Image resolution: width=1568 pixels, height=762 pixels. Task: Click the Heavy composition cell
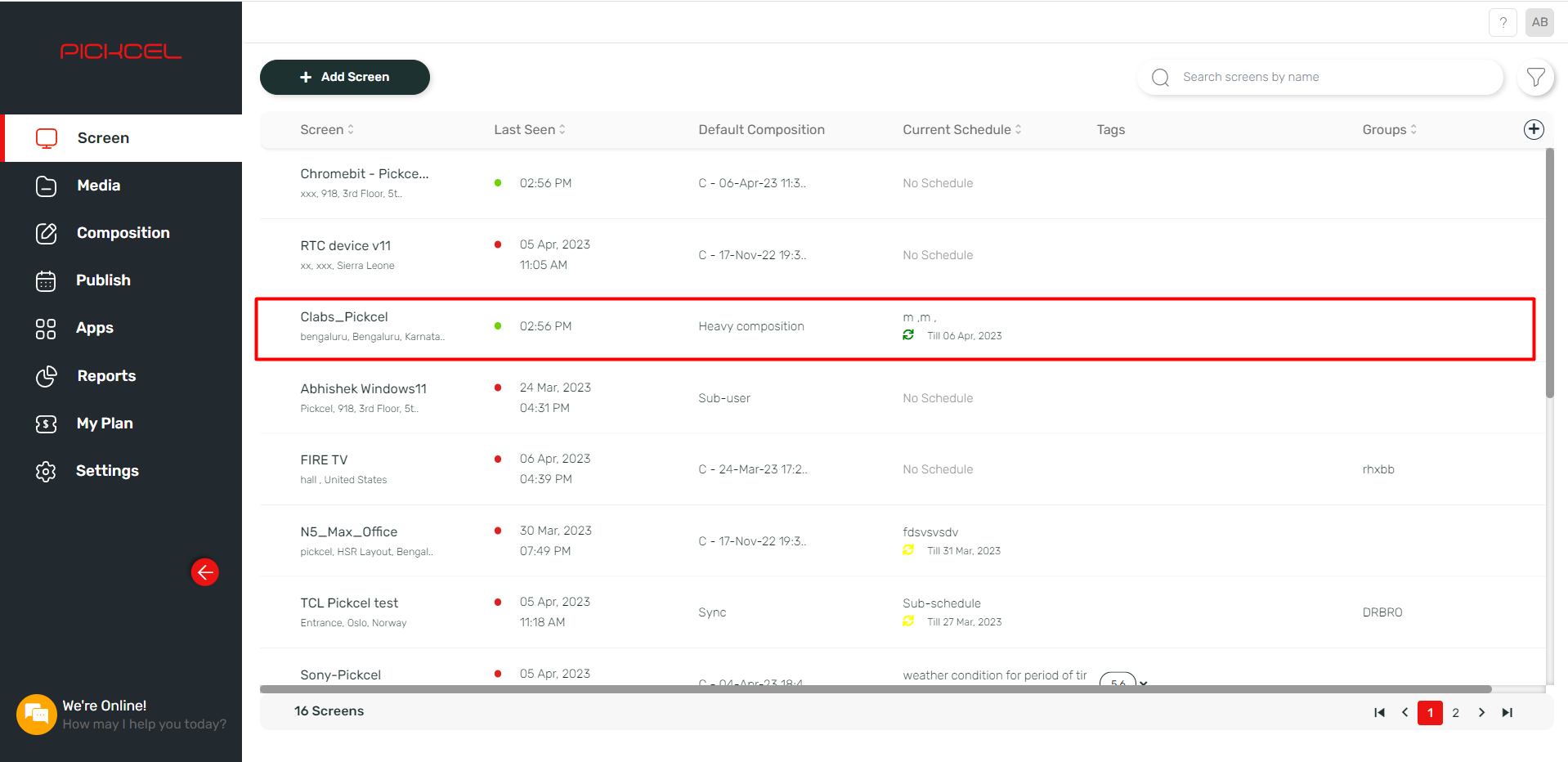751,326
